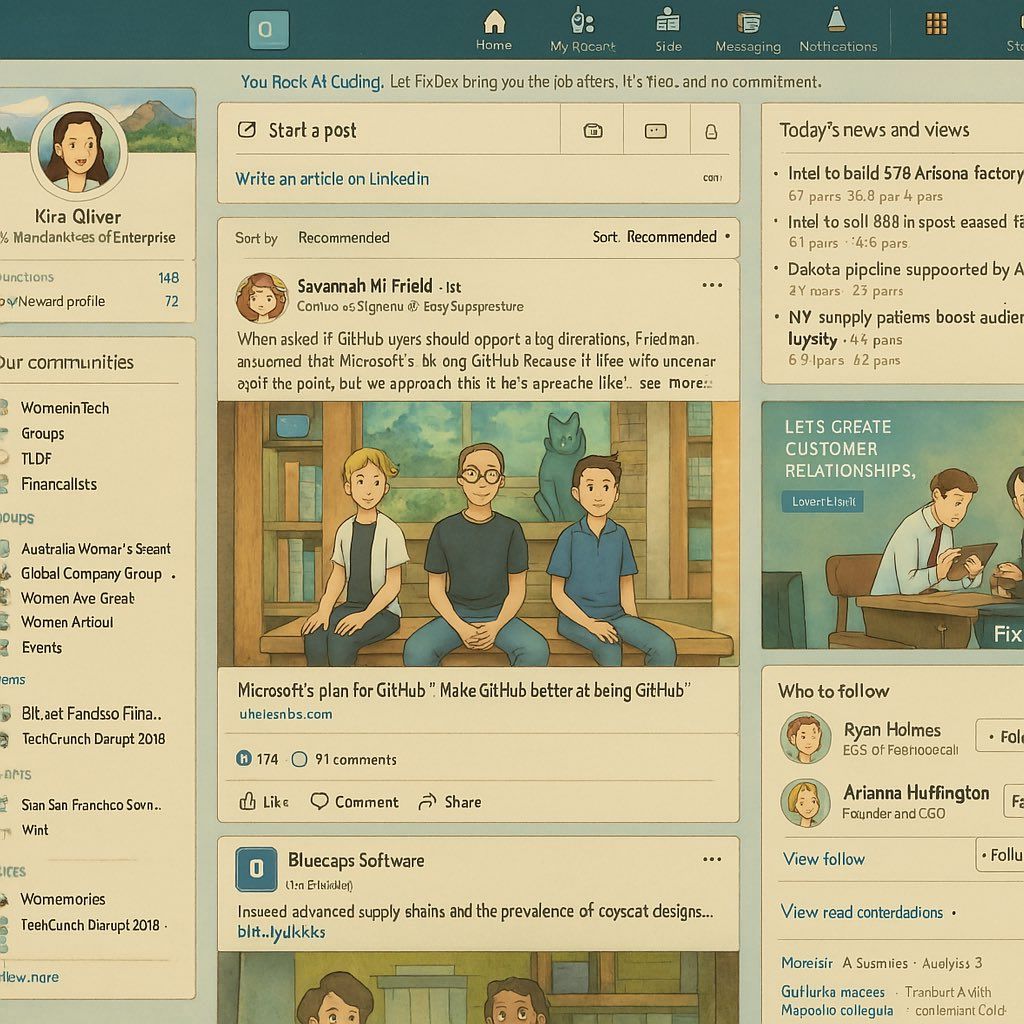Click icon beside TechCrunch Darupt 2018
1024x1024 pixels.
[5, 739]
